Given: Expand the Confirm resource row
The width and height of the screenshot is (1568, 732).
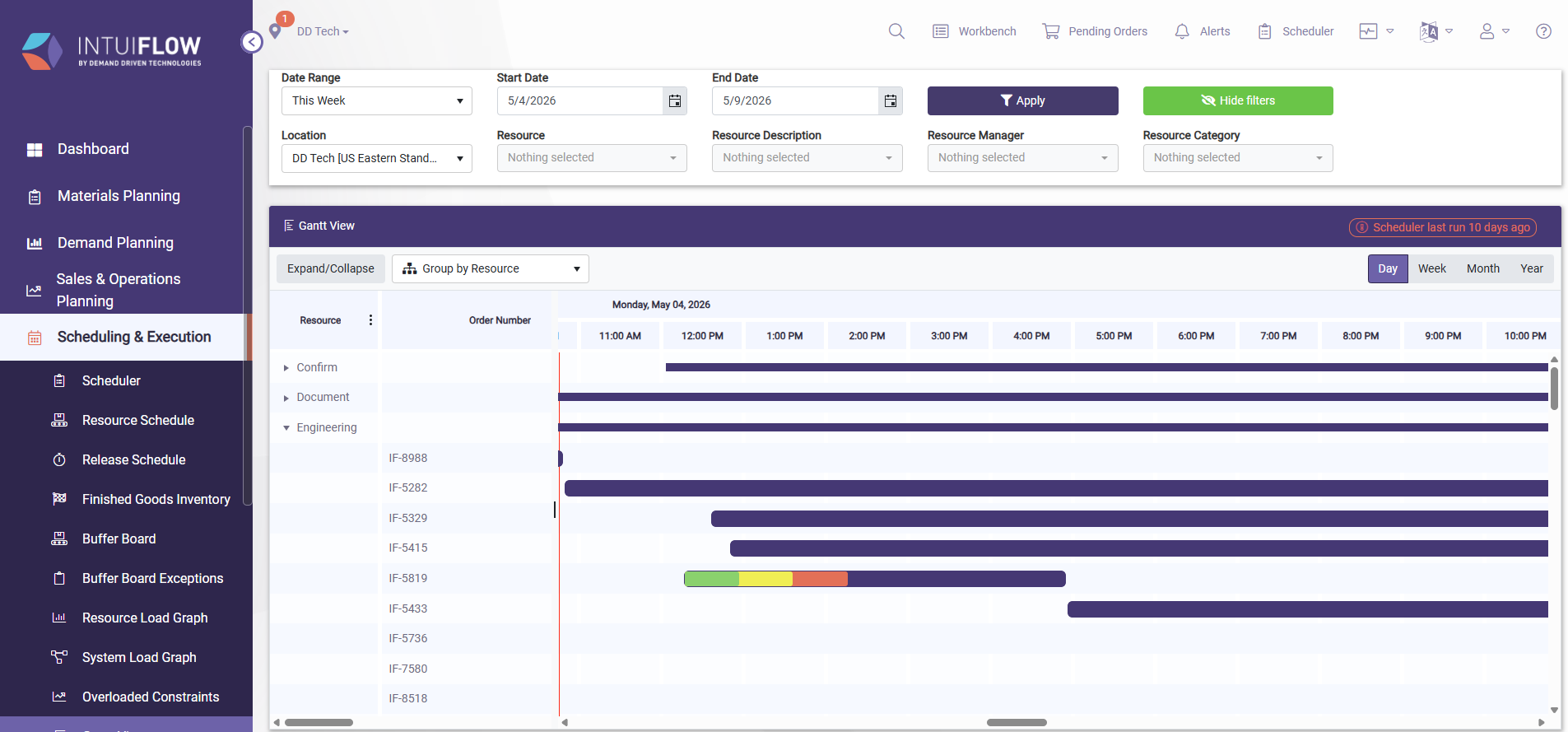Looking at the screenshot, I should pos(286,368).
